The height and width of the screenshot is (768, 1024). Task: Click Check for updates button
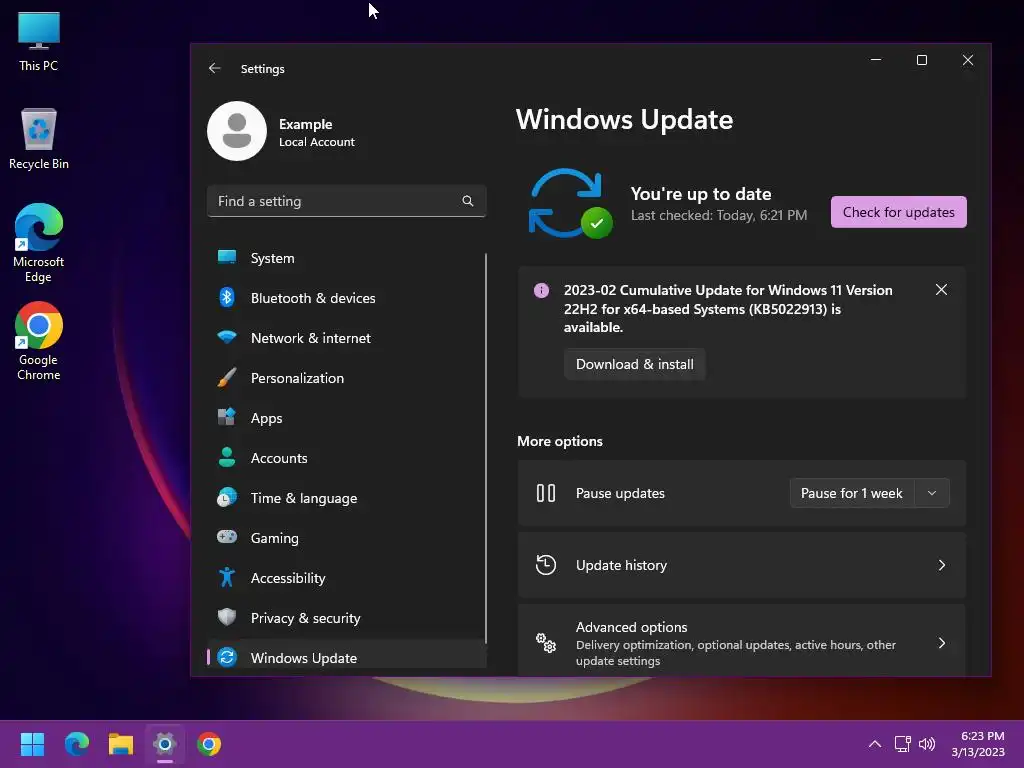899,212
